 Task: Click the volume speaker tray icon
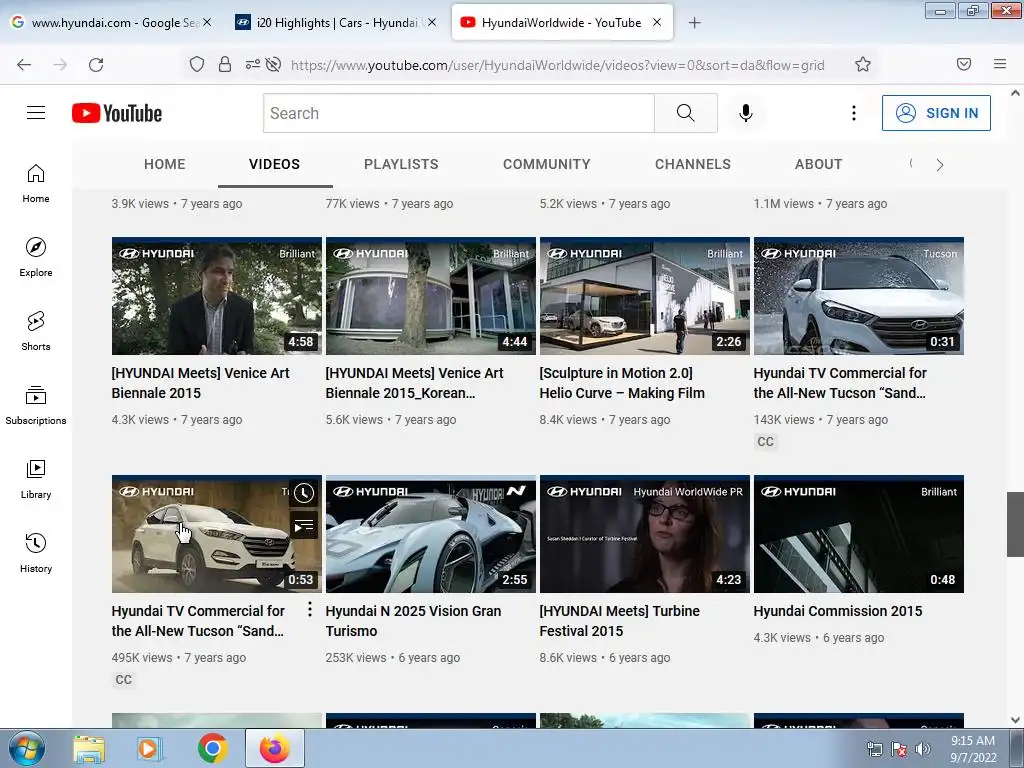[923, 749]
